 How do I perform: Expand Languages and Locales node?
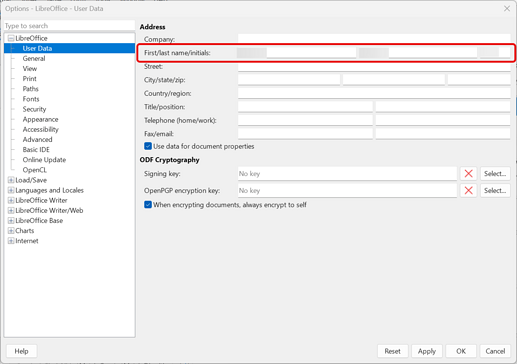coord(11,190)
